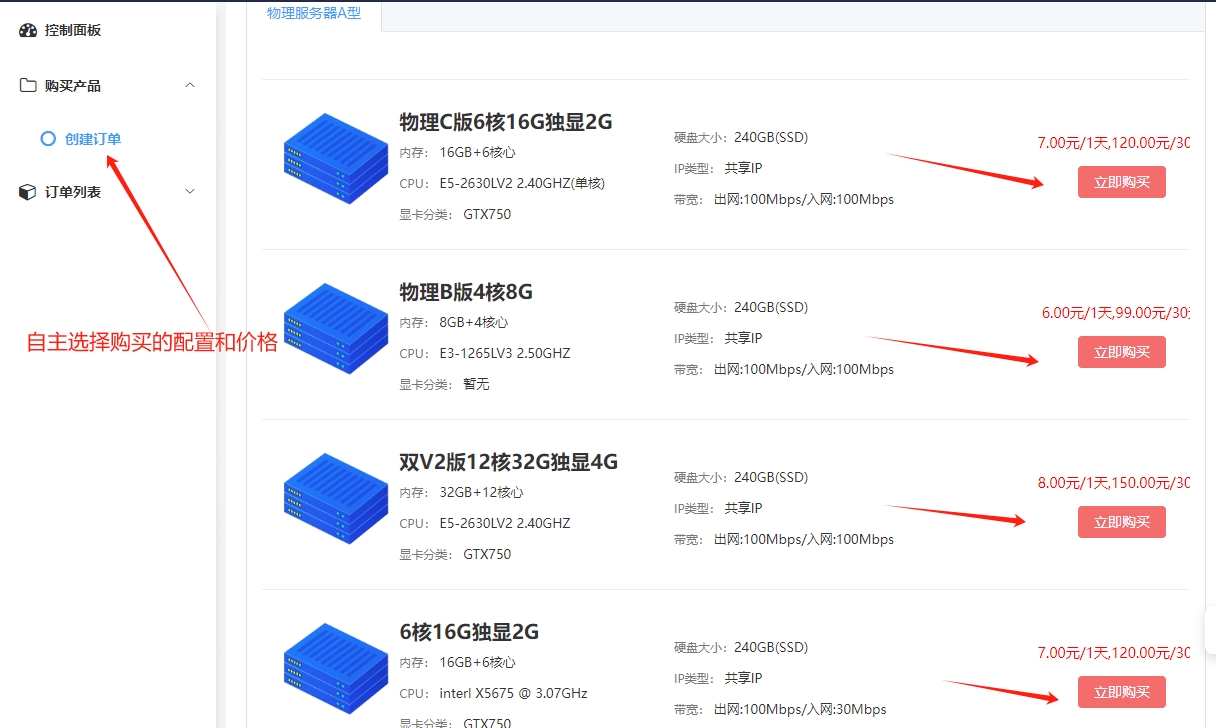The width and height of the screenshot is (1216, 728).
Task: Click server icon for 双V2版12核32G独显4G
Action: coord(335,497)
